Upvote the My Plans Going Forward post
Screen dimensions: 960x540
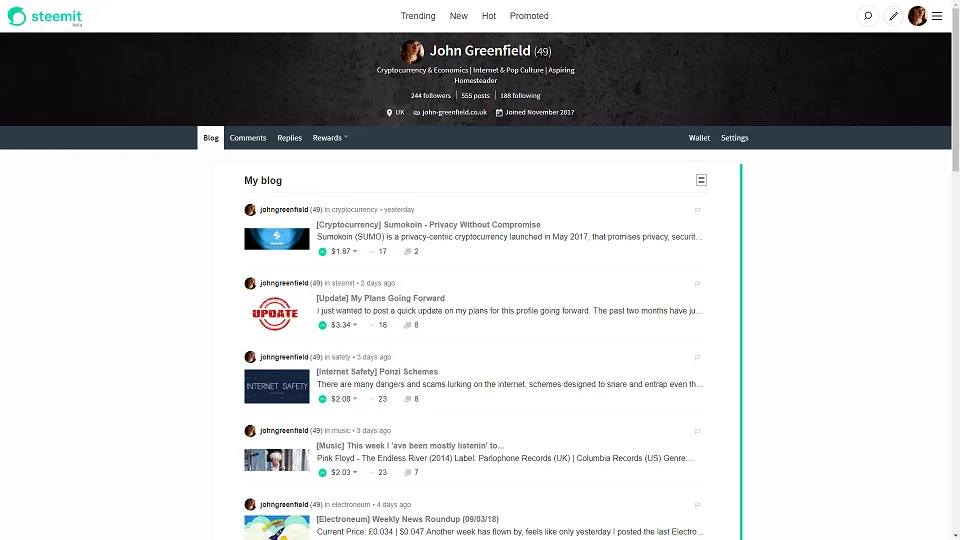pyautogui.click(x=323, y=325)
